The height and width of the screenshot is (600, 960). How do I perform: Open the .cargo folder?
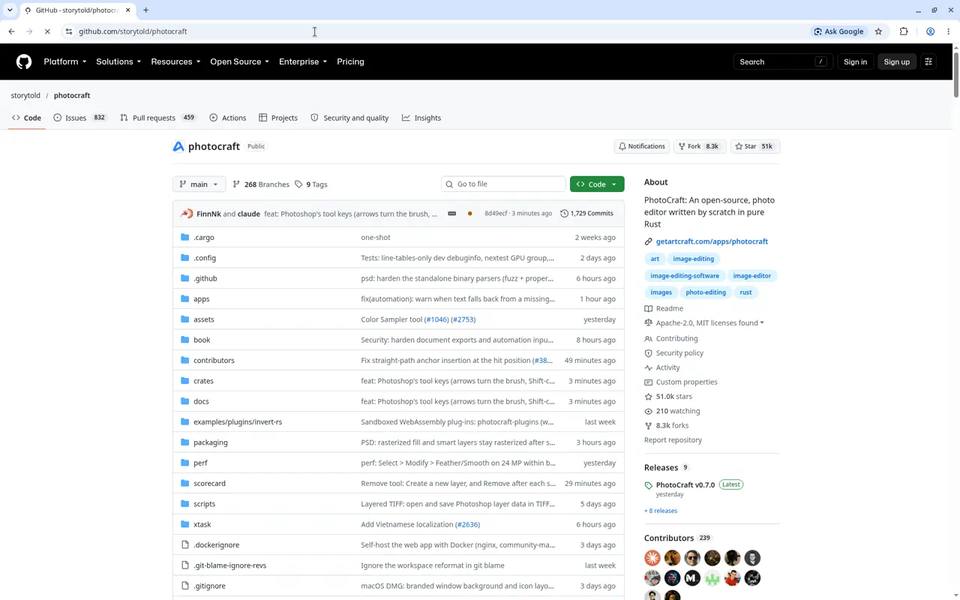[x=204, y=237]
